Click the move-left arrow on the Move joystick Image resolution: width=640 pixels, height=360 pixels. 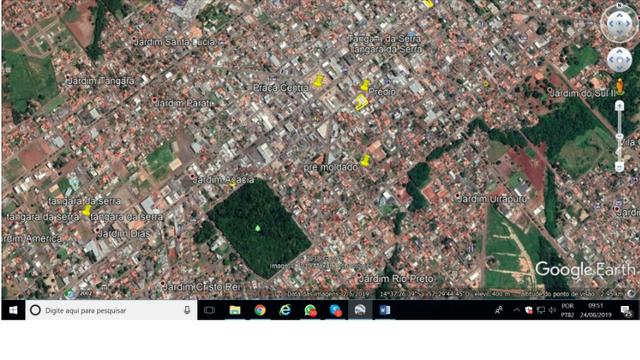point(611,60)
